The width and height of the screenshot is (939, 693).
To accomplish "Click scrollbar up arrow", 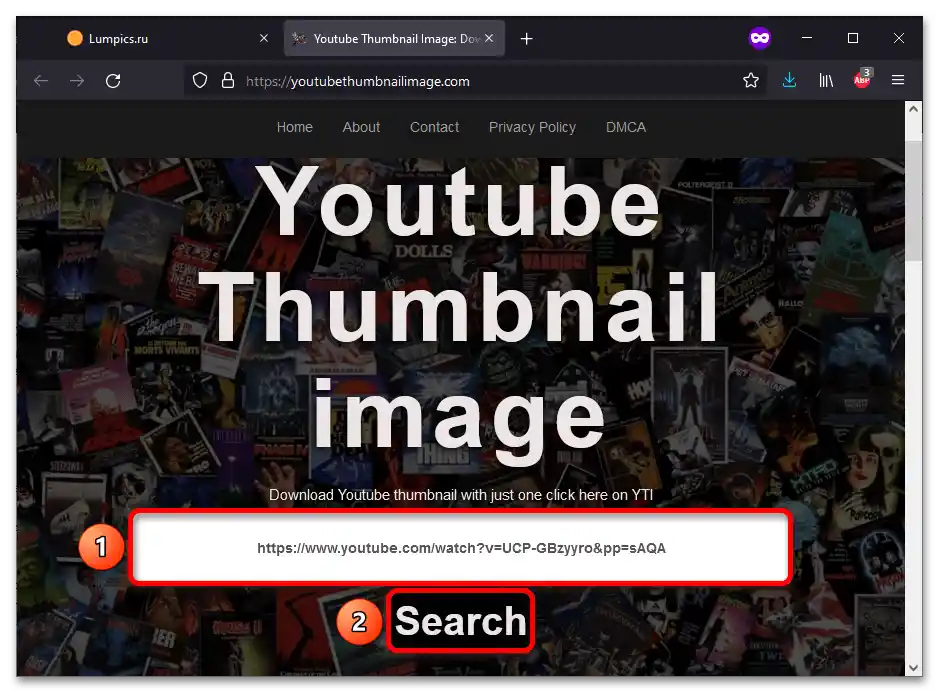I will click(913, 109).
